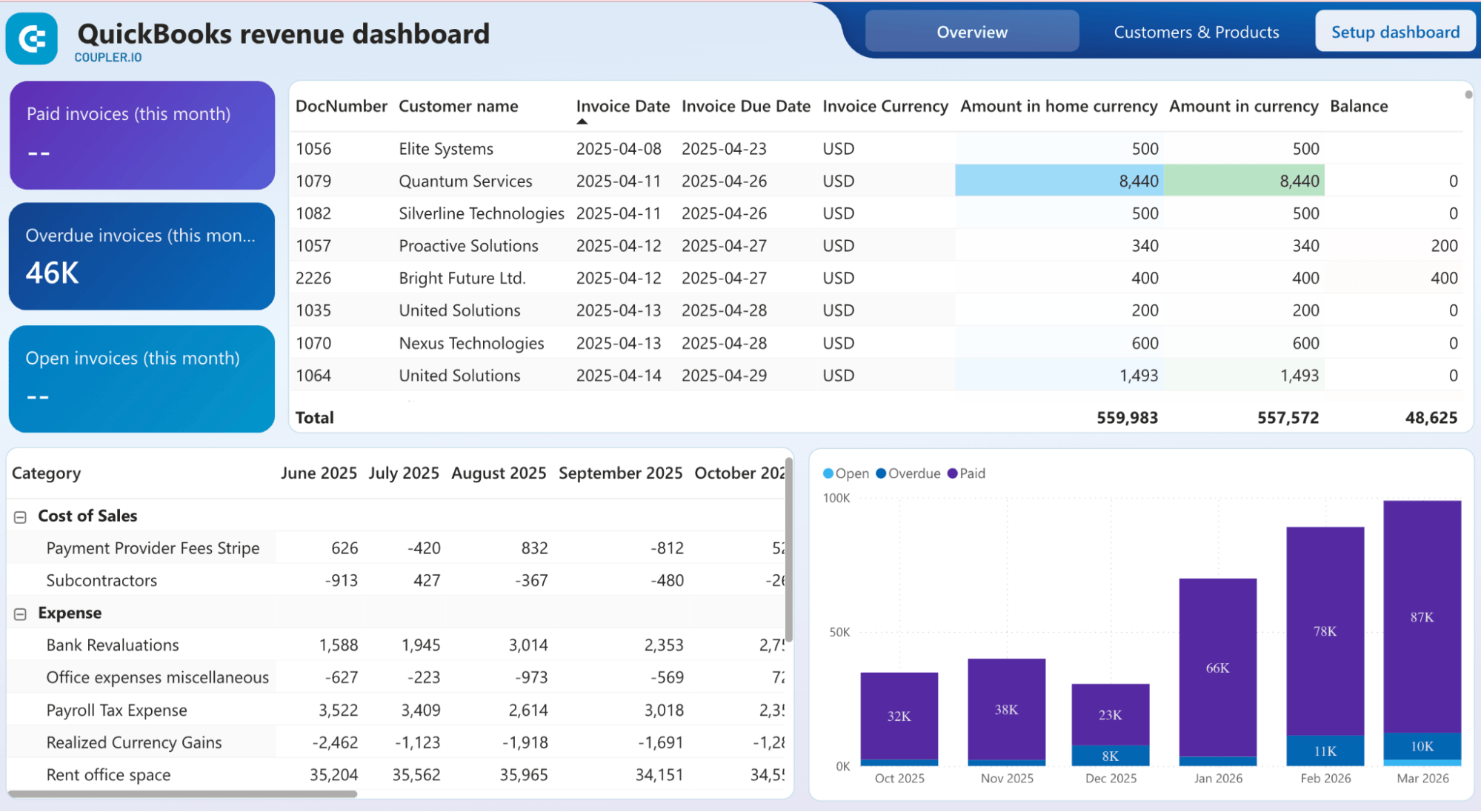Select Office expenses miscellaneous row

pyautogui.click(x=157, y=678)
